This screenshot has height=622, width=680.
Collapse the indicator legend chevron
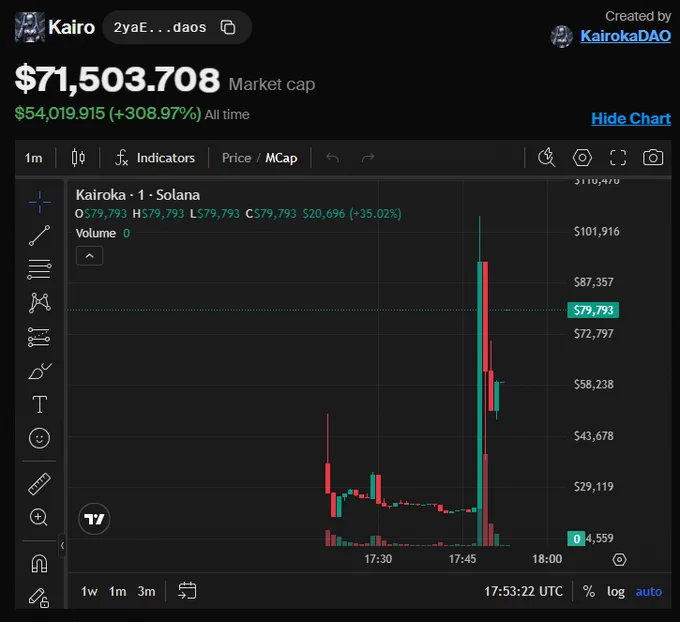tap(89, 256)
